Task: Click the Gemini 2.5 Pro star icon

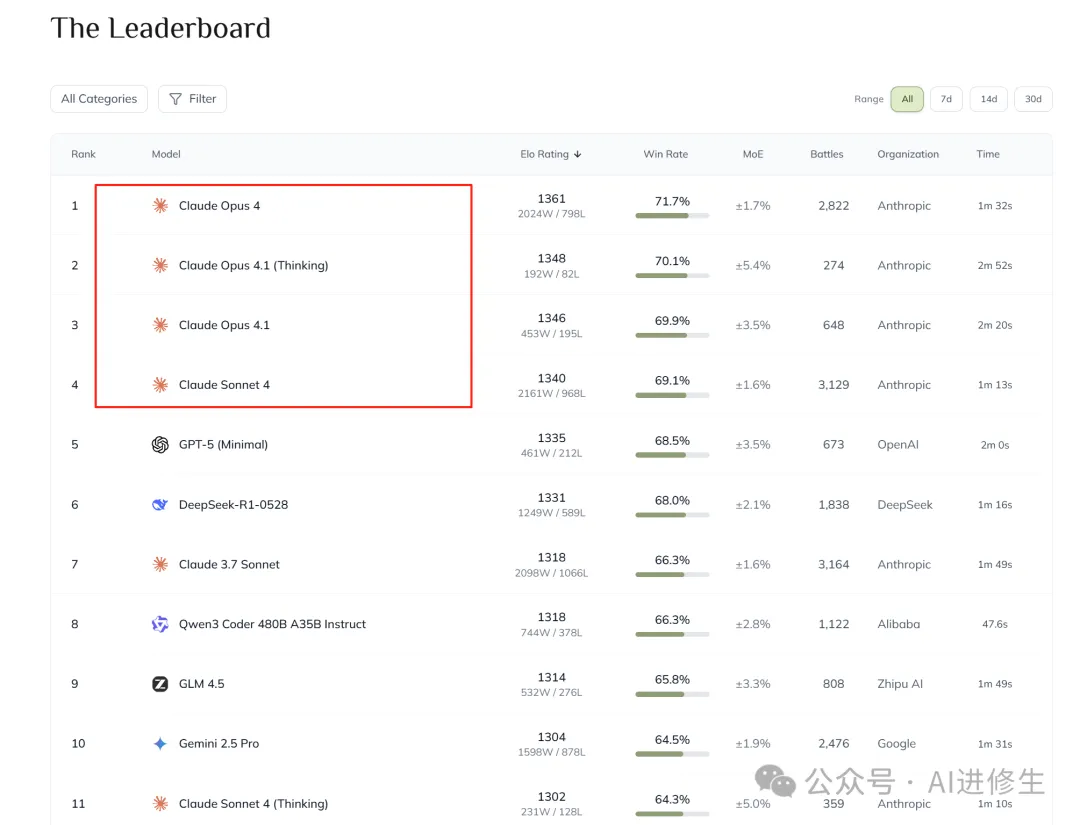Action: pyautogui.click(x=160, y=744)
